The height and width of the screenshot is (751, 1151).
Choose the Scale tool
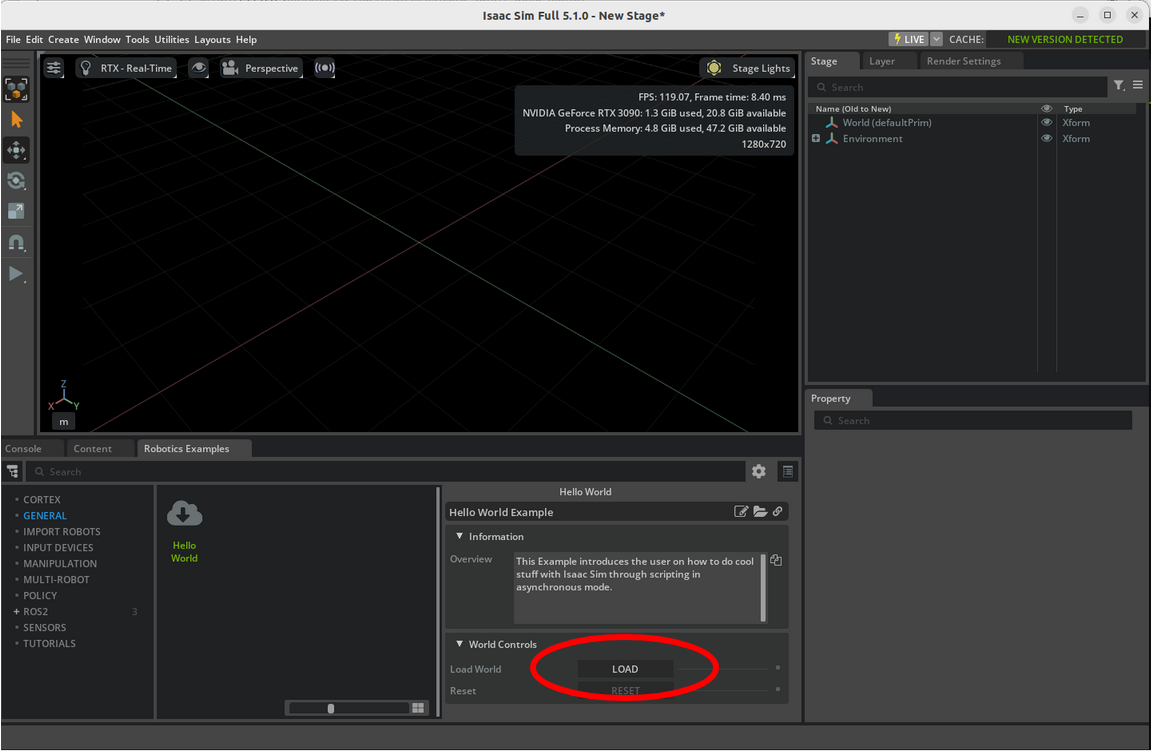(x=16, y=212)
